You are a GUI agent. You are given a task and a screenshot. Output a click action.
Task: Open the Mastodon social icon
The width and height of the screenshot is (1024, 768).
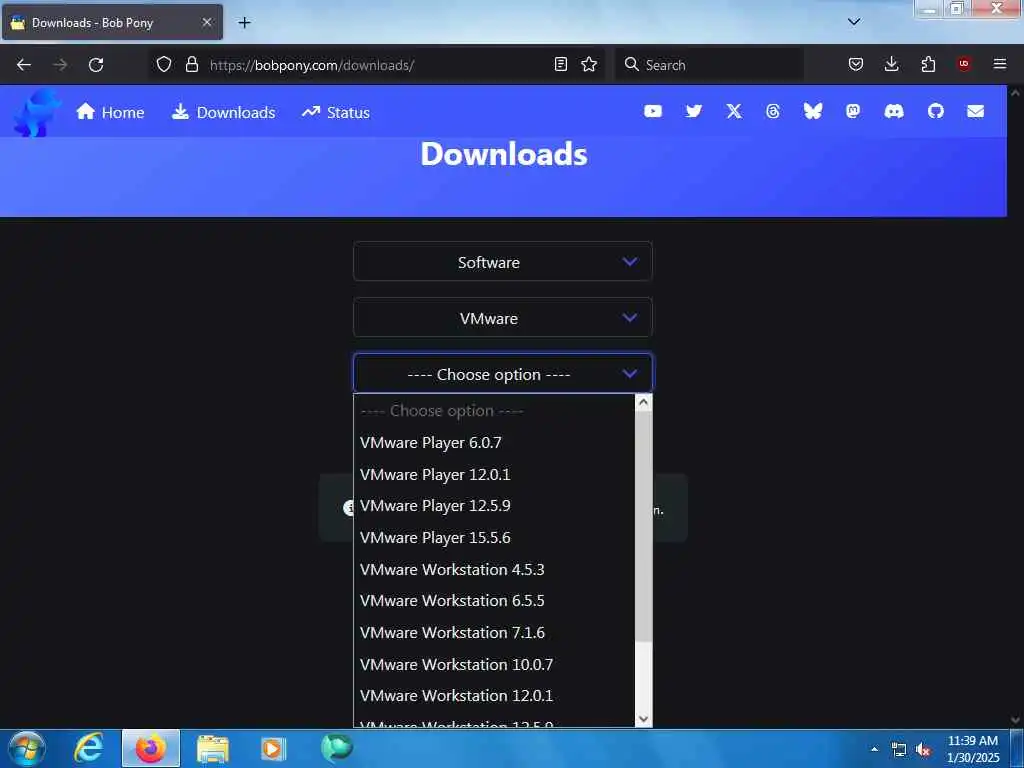pos(853,112)
